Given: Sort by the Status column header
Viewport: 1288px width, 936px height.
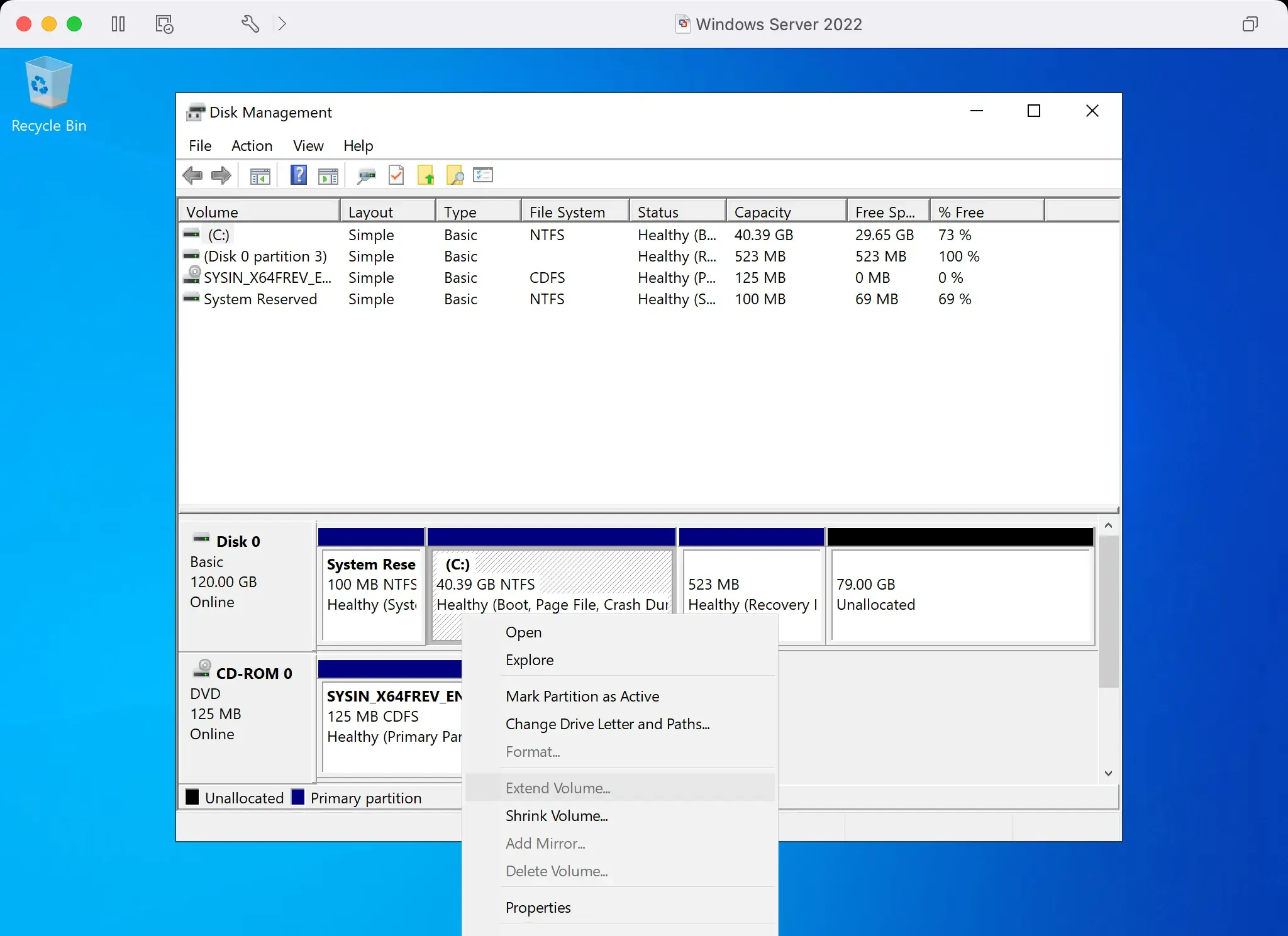Looking at the screenshot, I should [x=678, y=212].
